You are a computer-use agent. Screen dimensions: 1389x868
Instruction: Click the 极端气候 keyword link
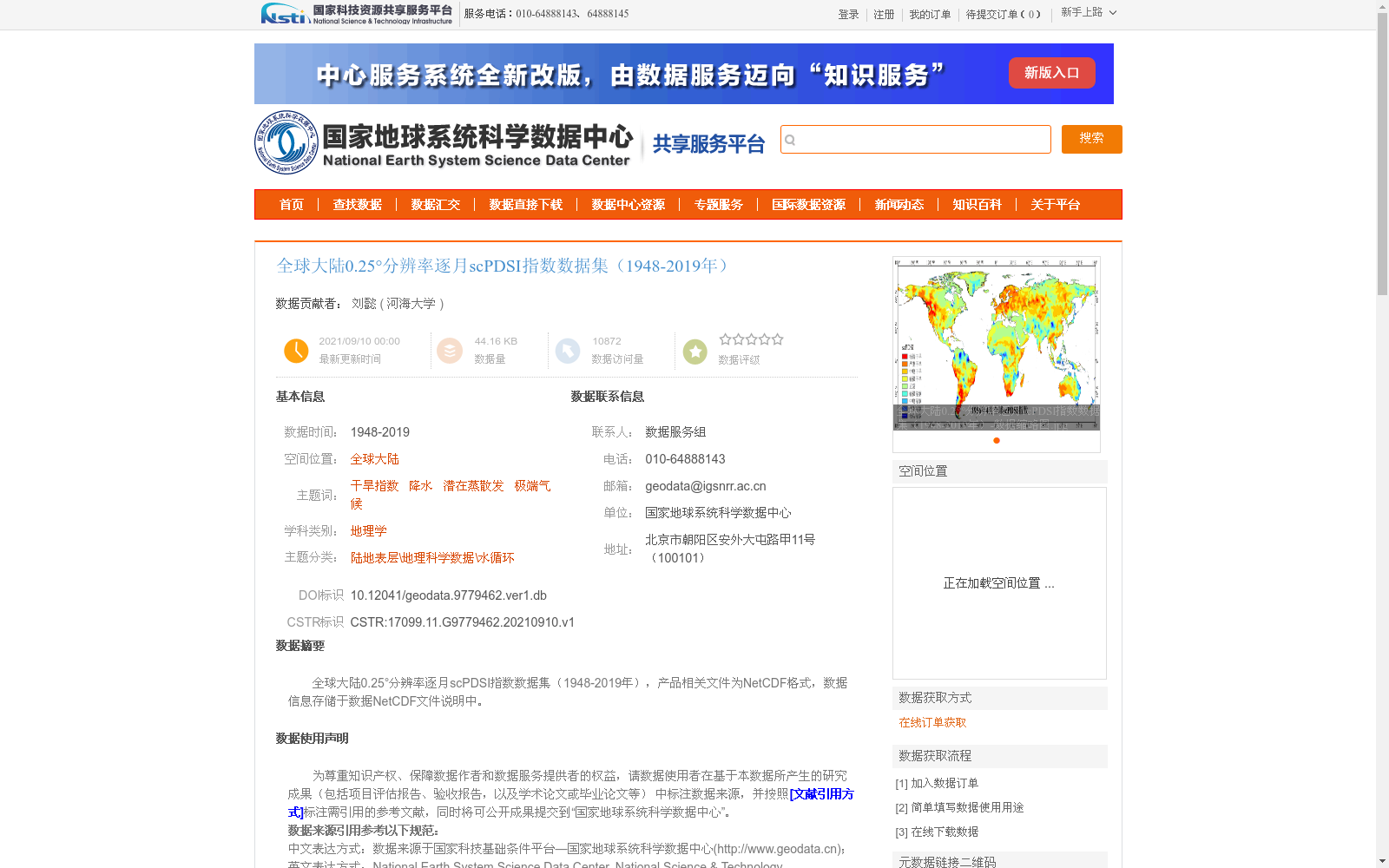pyautogui.click(x=532, y=486)
